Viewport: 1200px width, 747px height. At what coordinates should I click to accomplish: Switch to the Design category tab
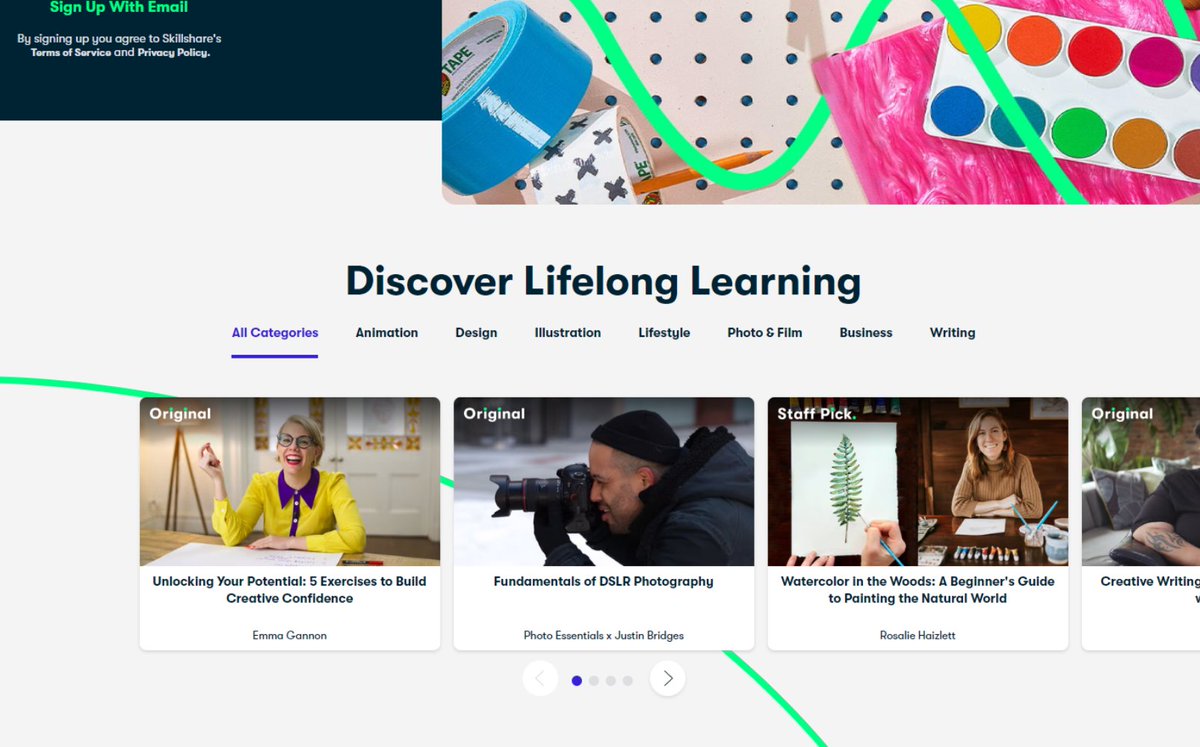pyautogui.click(x=476, y=333)
